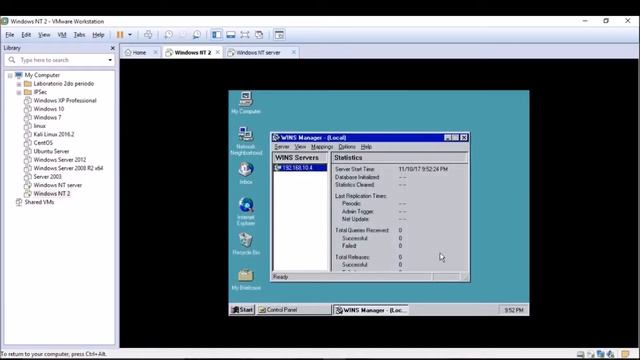The image size is (640, 360).
Task: Open the power options dropdown arrow beside pause
Action: [130, 35]
